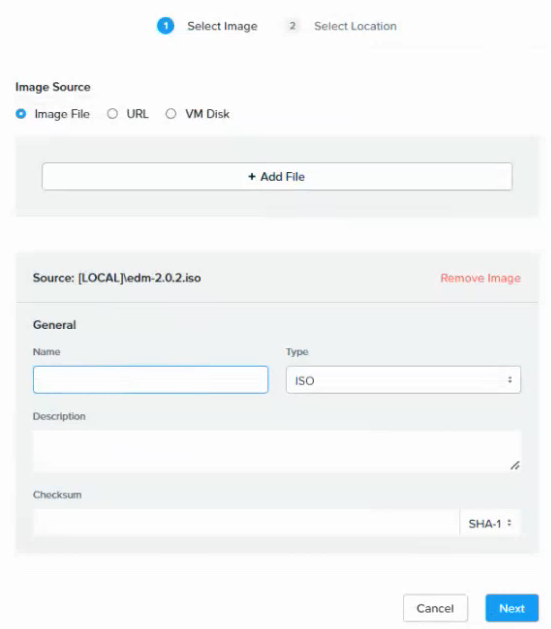
Task: Click the Cancel button
Action: (x=435, y=608)
